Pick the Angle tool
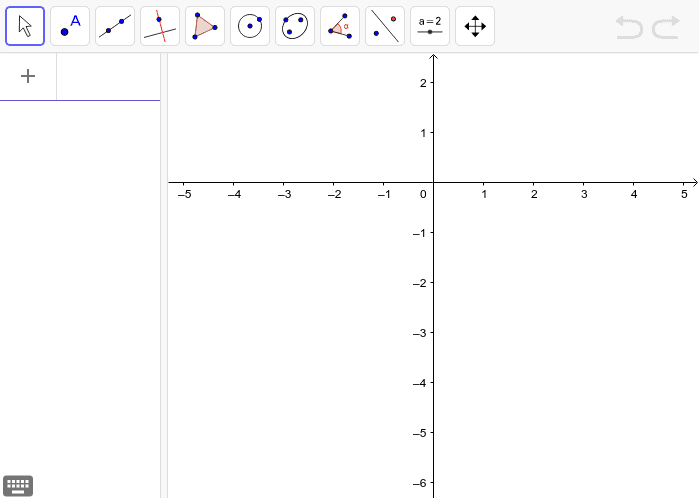The image size is (700, 500). 340,26
